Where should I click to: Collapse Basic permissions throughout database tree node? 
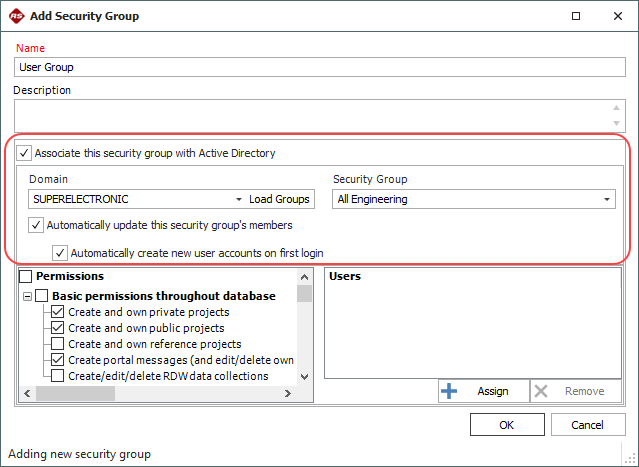click(x=25, y=296)
